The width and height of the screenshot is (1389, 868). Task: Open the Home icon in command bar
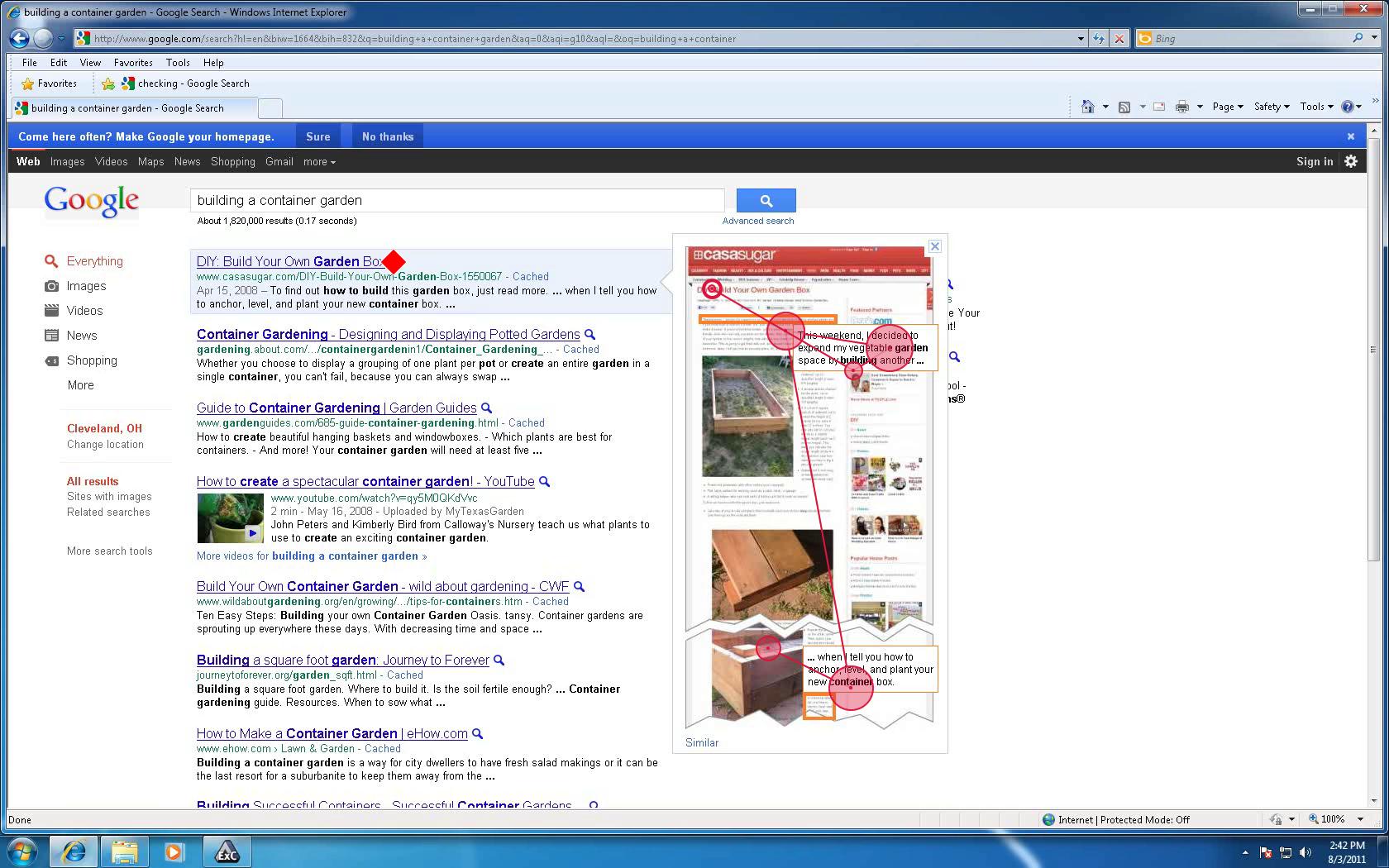[x=1088, y=107]
